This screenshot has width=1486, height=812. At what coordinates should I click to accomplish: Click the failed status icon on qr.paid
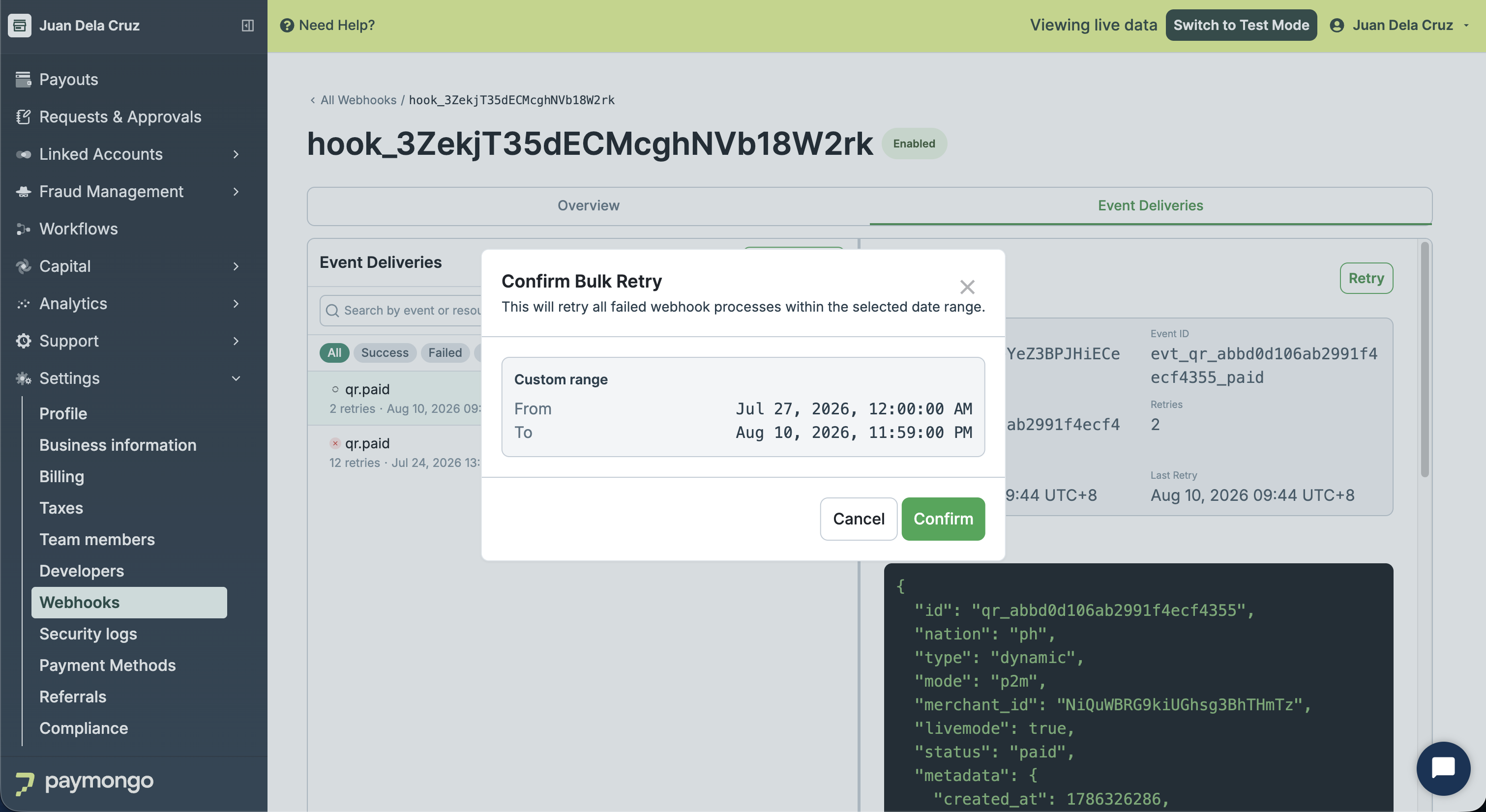(334, 443)
